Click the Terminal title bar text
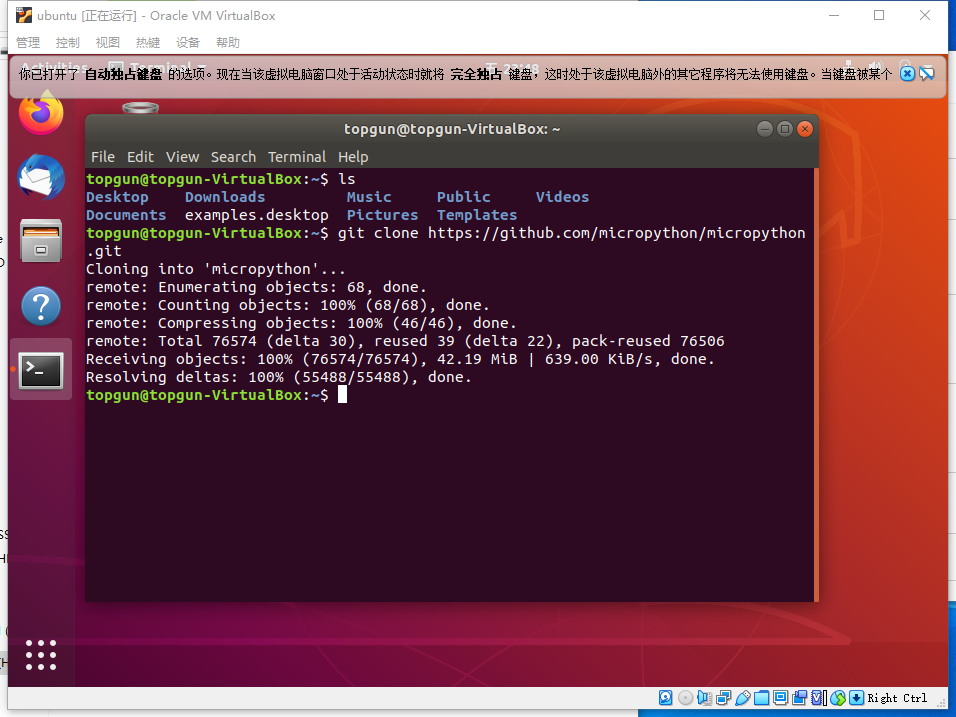Image resolution: width=956 pixels, height=717 pixels. pyautogui.click(x=452, y=129)
